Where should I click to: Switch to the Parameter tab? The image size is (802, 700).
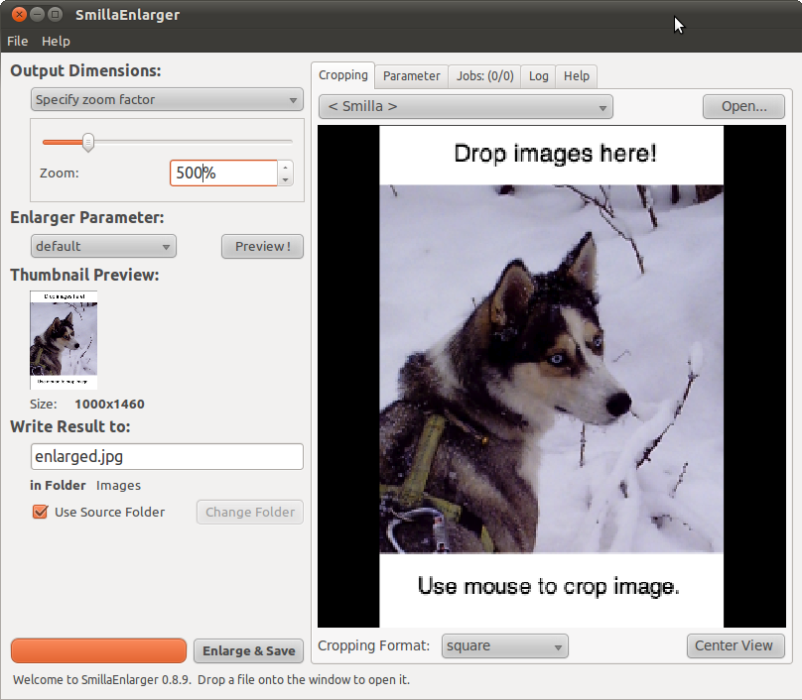(411, 76)
